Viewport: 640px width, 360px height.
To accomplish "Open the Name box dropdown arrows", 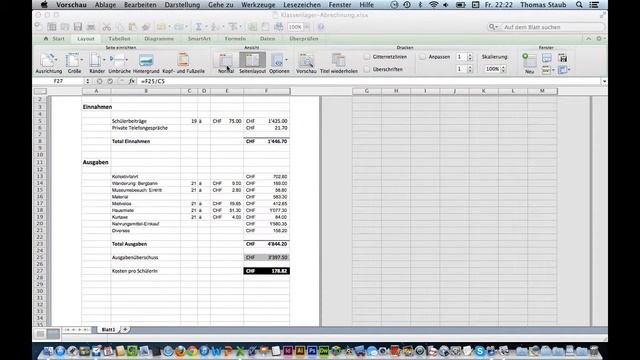I will coord(87,81).
